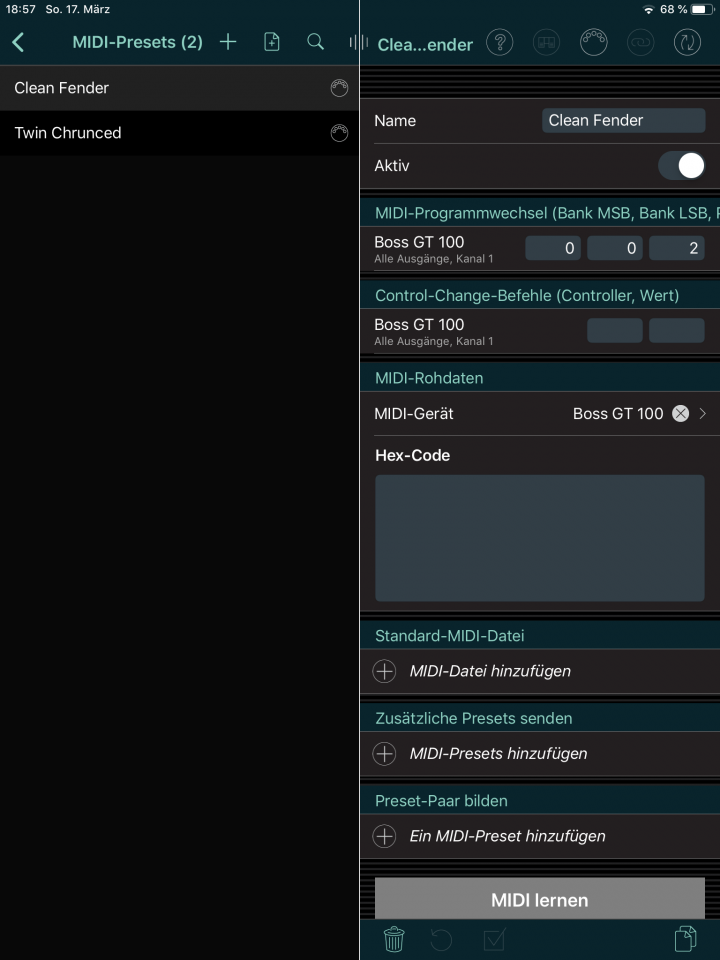The width and height of the screenshot is (720, 960).
Task: Import preset via document-plus icon
Action: 271,42
